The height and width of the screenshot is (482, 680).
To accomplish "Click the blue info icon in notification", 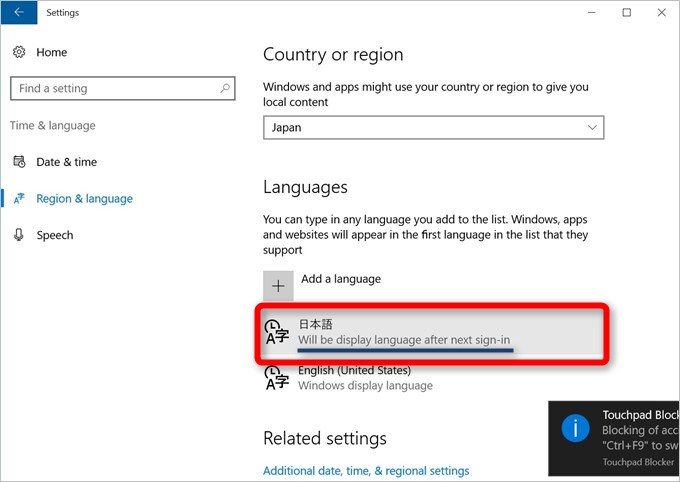I will tap(575, 429).
